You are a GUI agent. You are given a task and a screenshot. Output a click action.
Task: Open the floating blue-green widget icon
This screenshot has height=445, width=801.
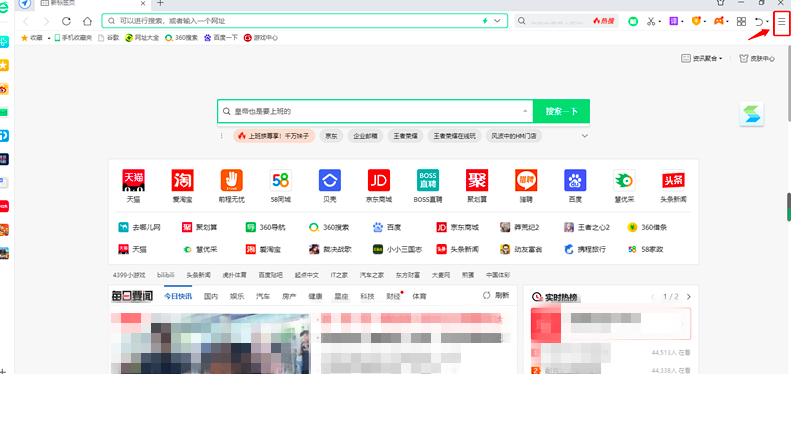pyautogui.click(x=751, y=114)
